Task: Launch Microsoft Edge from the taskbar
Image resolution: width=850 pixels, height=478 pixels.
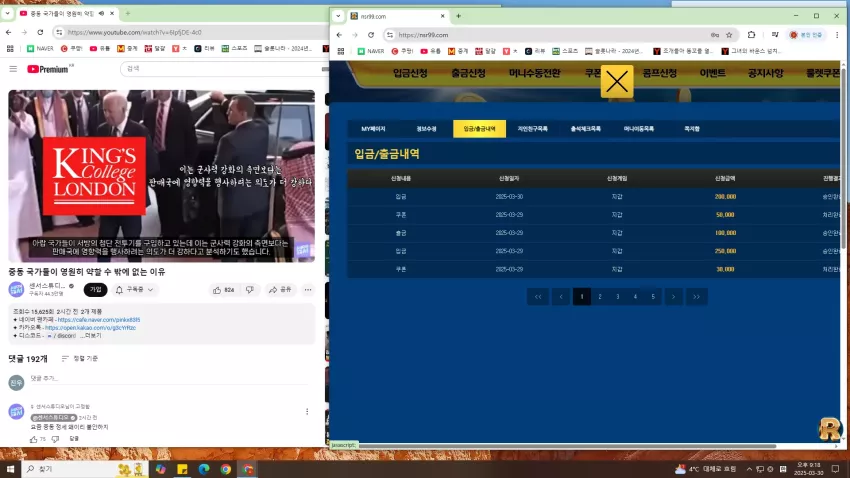Action: 204,469
